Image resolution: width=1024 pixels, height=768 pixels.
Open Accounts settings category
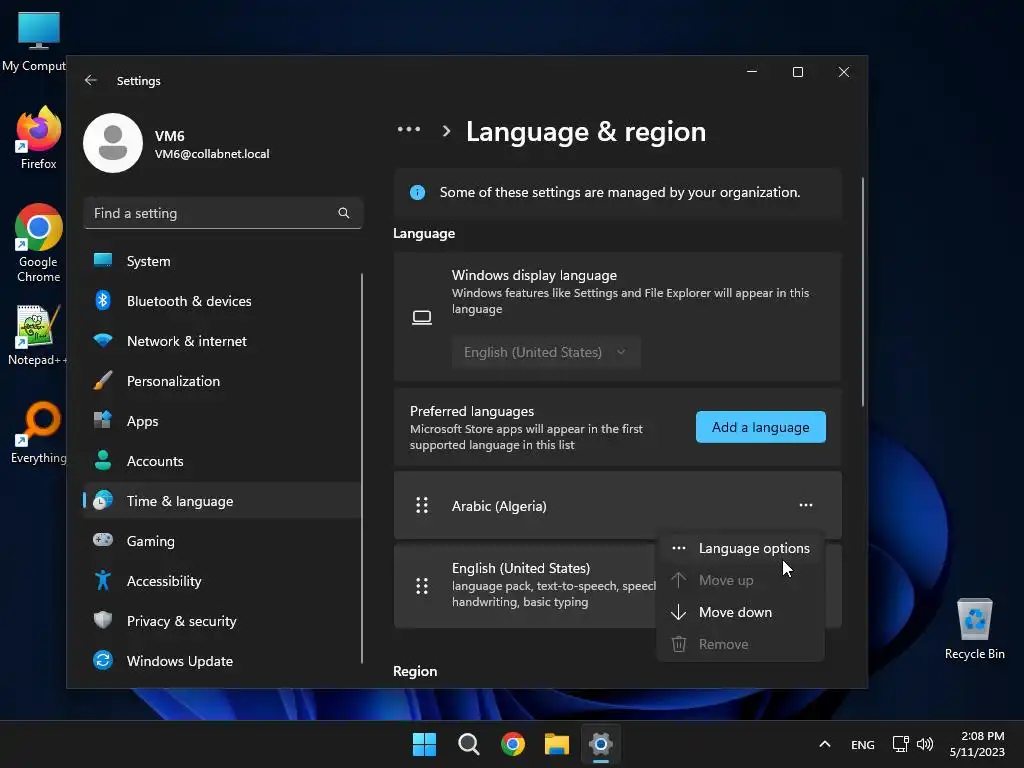[222, 461]
